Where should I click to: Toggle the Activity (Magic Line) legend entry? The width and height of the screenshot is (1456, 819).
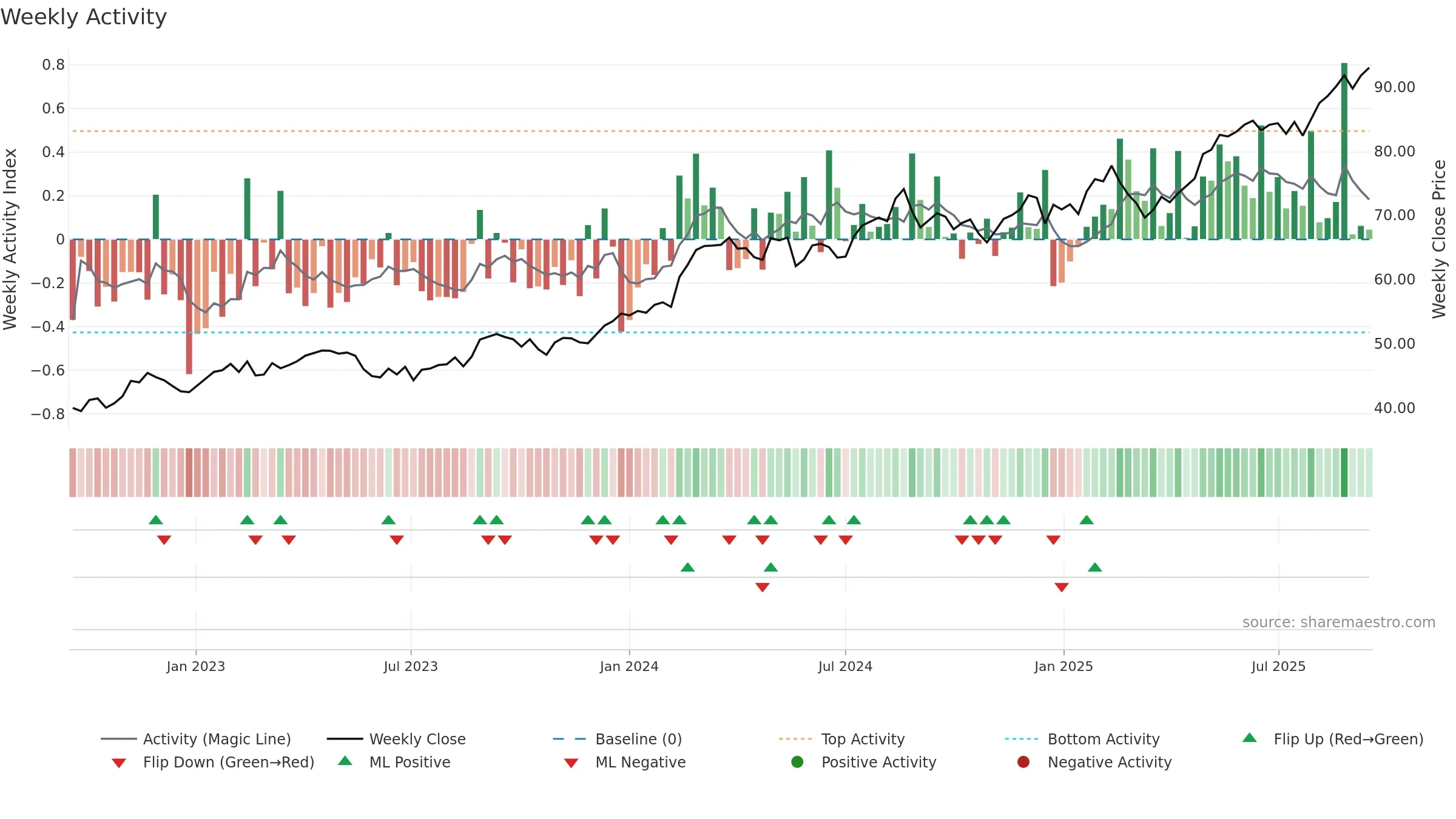tap(196, 739)
